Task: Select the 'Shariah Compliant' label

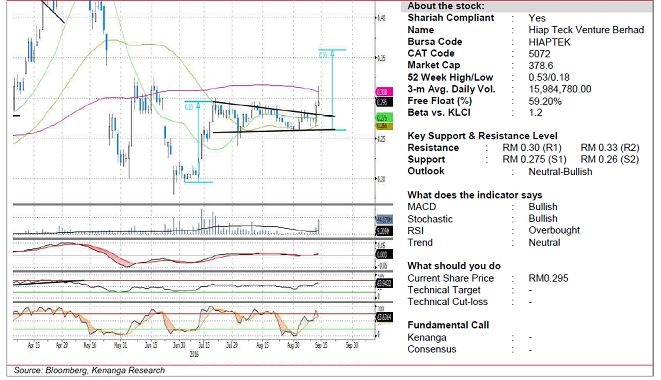Action: point(451,18)
